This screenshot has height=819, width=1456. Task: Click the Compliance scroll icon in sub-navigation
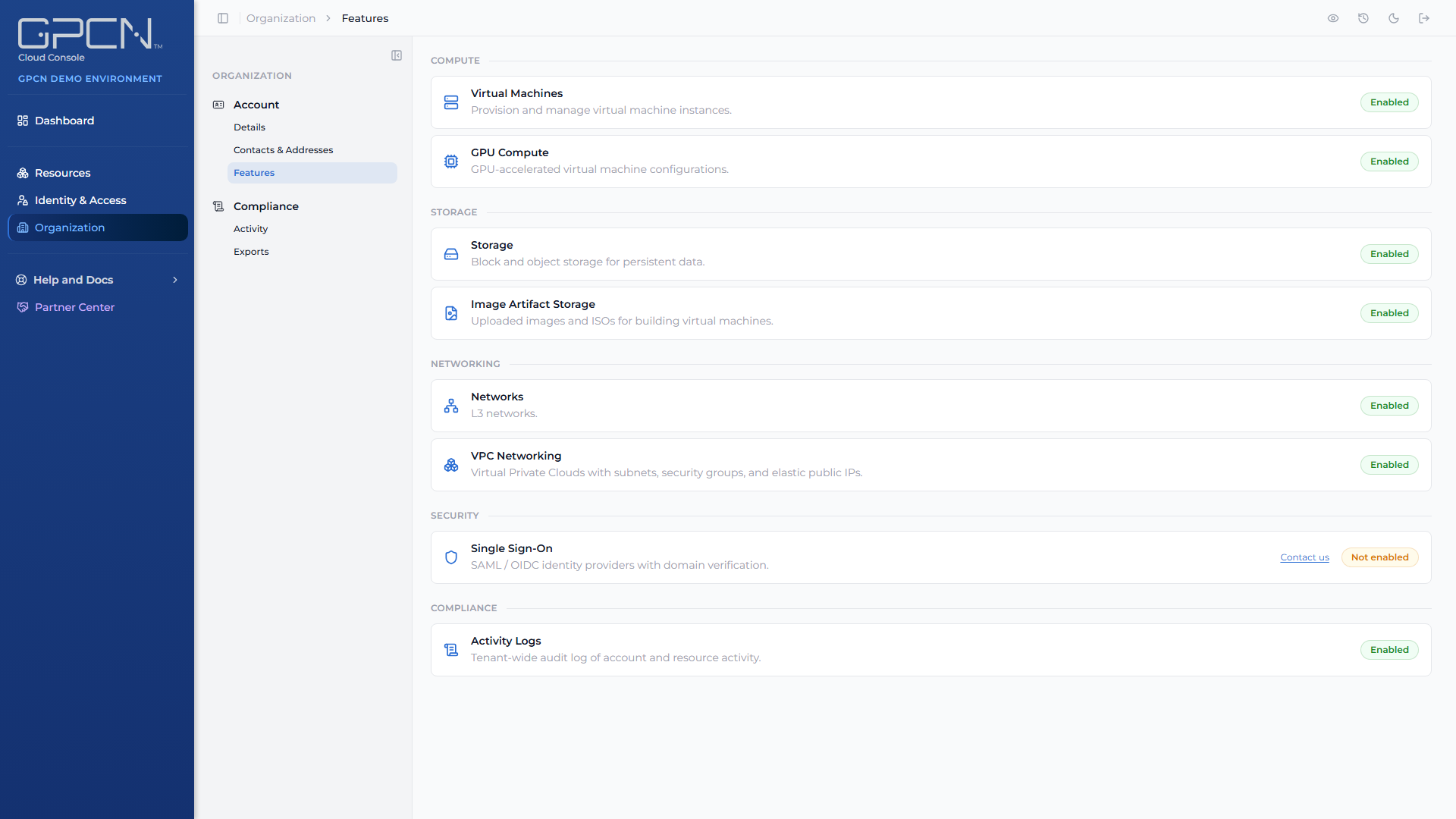click(218, 206)
